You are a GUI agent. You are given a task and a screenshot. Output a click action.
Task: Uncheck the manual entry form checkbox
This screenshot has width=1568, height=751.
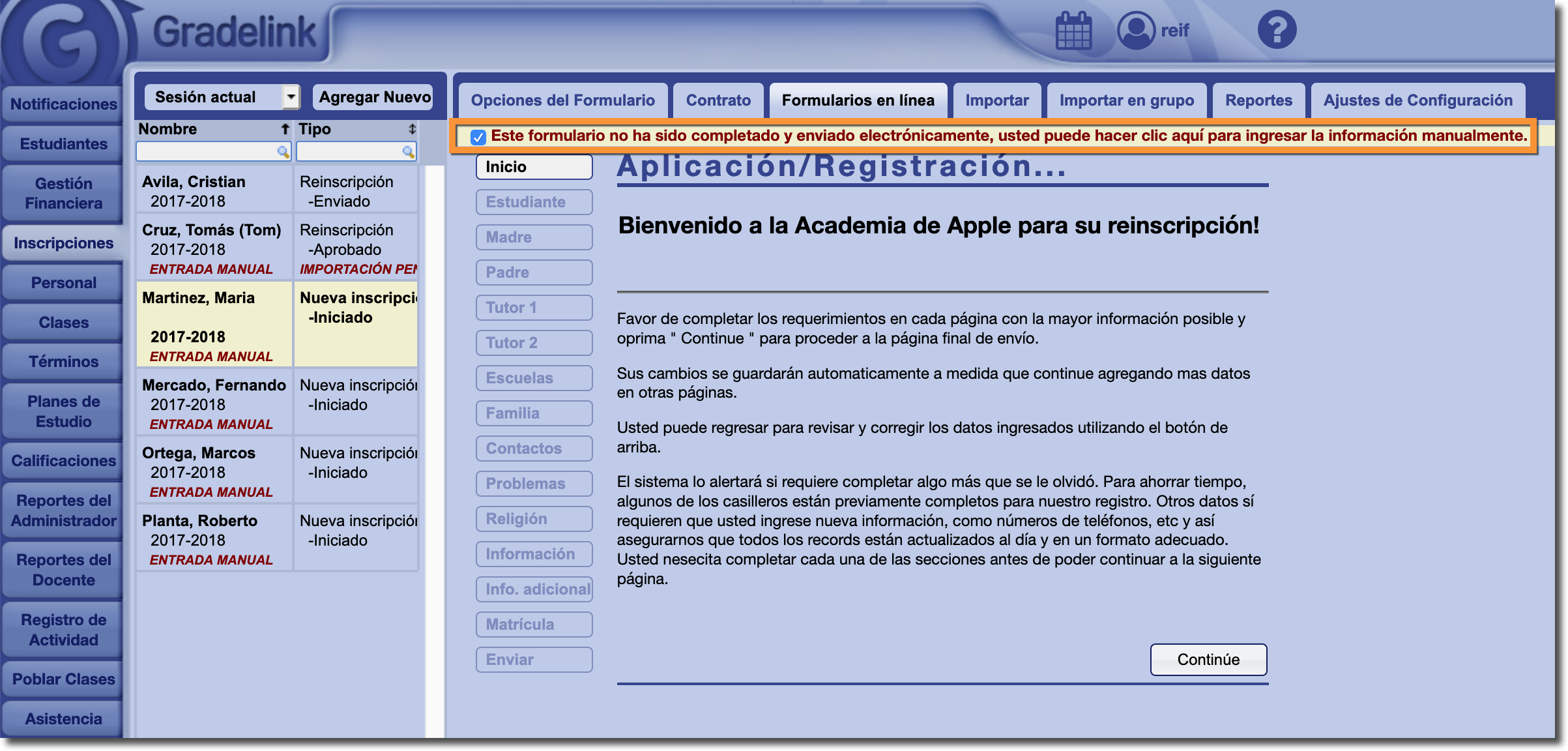click(x=478, y=137)
